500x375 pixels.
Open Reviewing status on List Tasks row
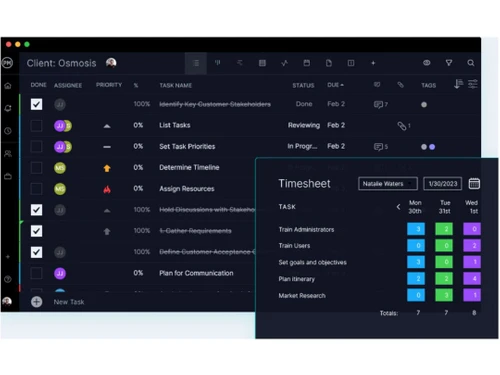(x=304, y=125)
